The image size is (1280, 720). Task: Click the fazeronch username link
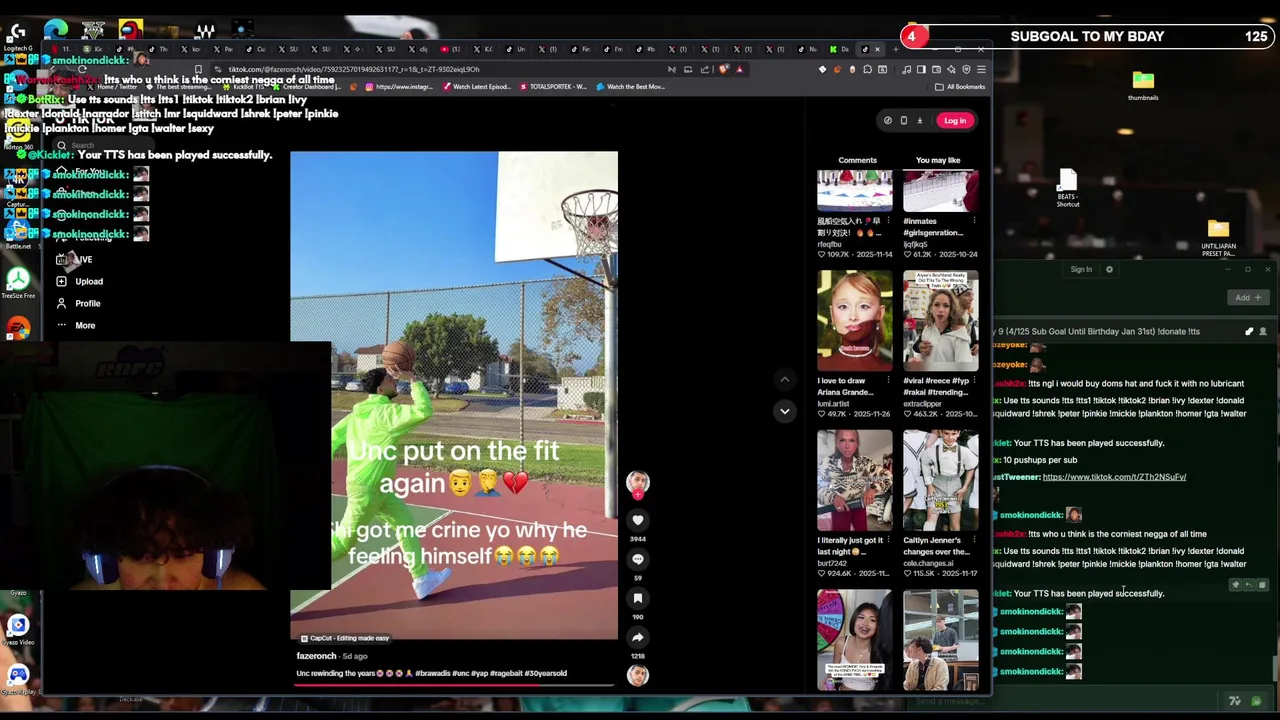316,656
